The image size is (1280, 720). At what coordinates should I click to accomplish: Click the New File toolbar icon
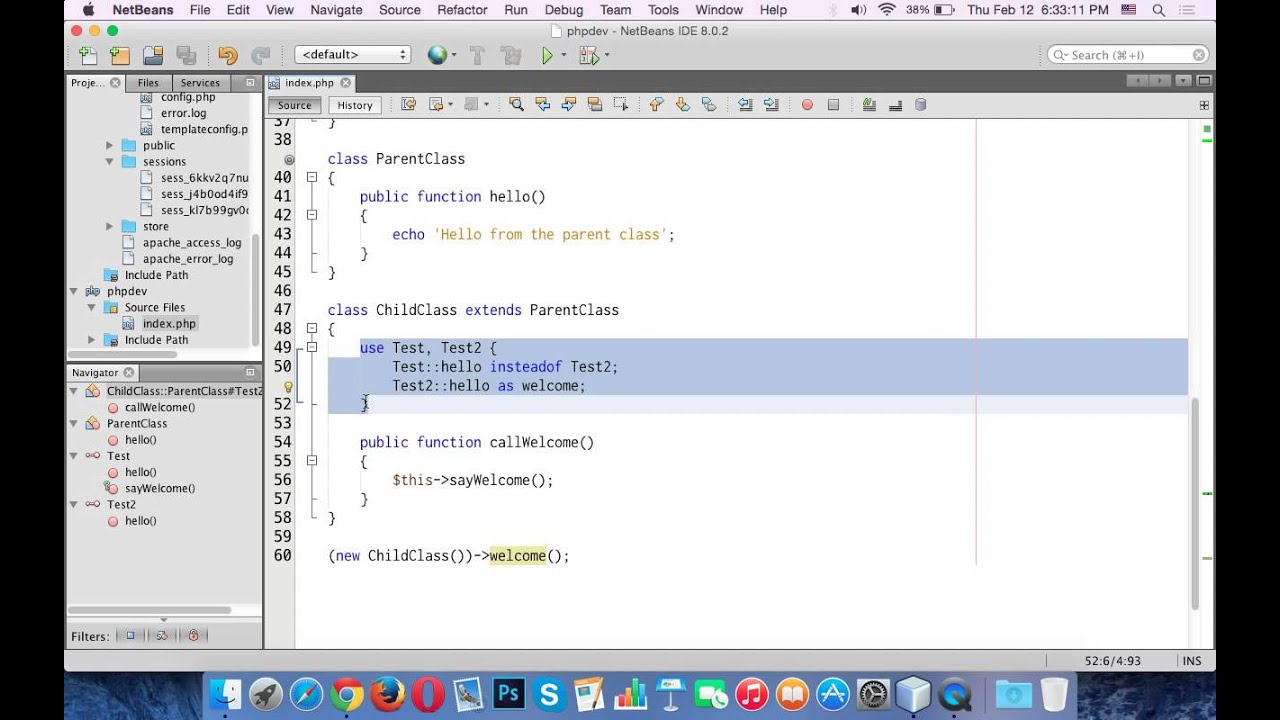click(x=88, y=56)
